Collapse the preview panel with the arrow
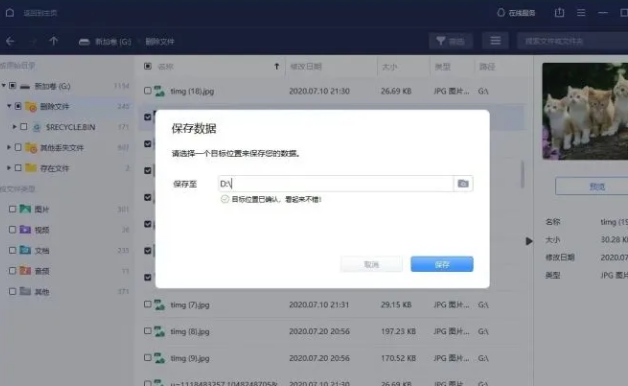The image size is (628, 386). [x=529, y=241]
